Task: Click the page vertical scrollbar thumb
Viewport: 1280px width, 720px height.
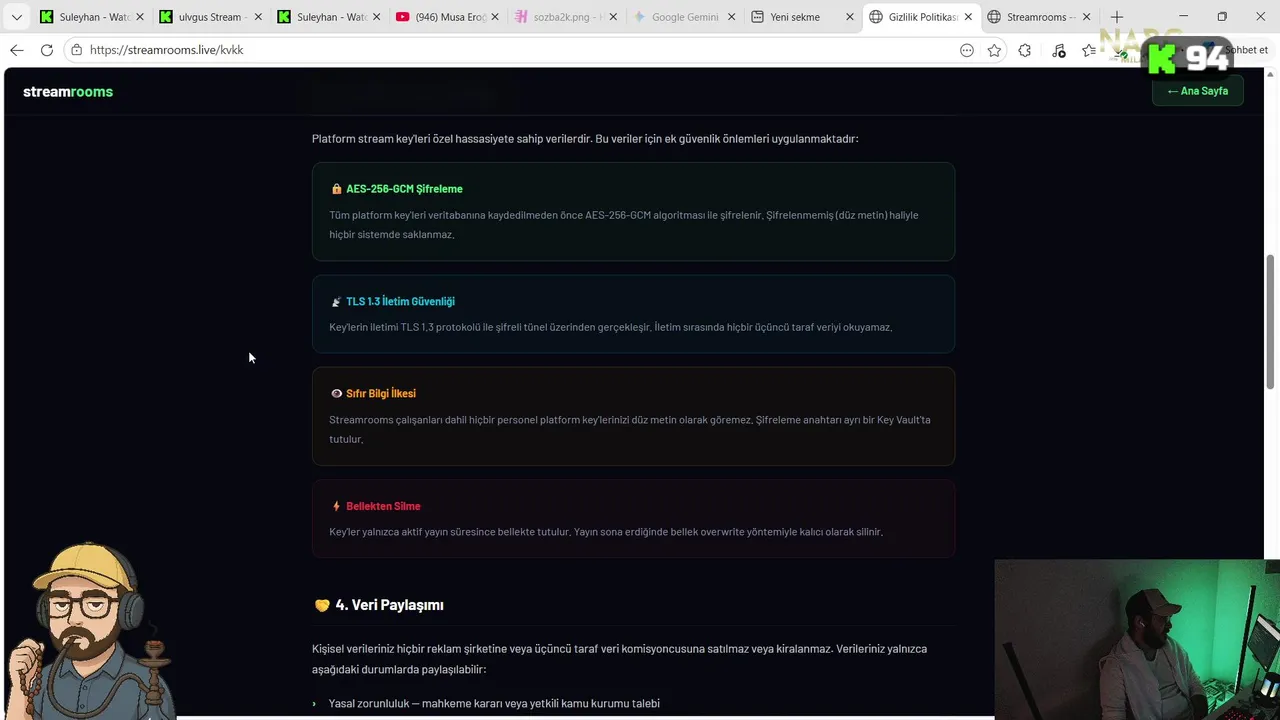Action: pos(1271,320)
